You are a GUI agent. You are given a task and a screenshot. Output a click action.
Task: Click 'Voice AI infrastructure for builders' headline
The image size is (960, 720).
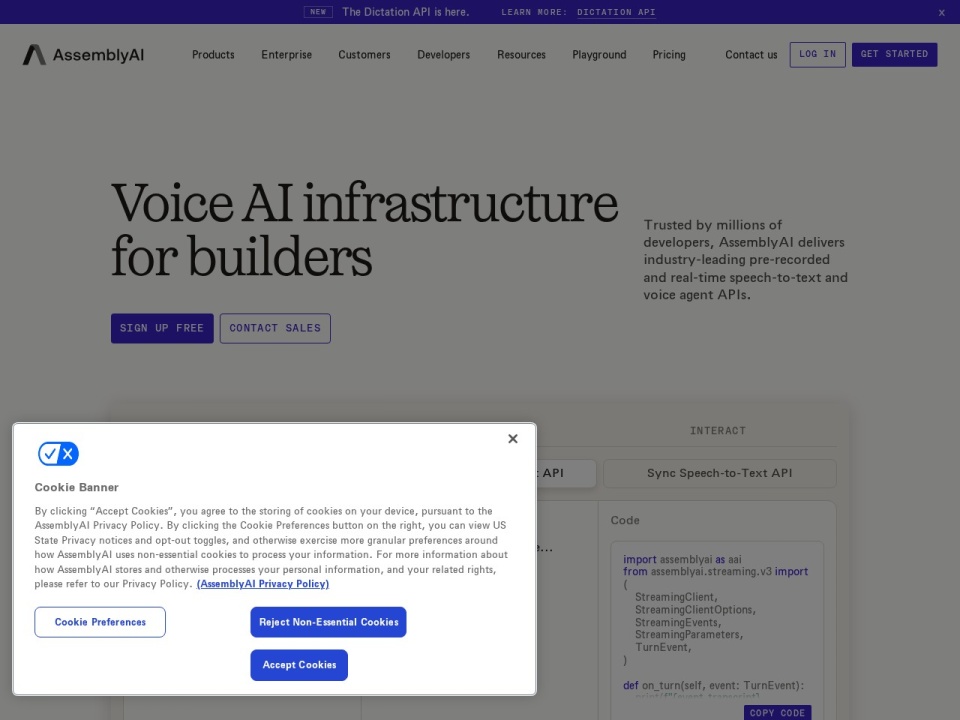(364, 230)
